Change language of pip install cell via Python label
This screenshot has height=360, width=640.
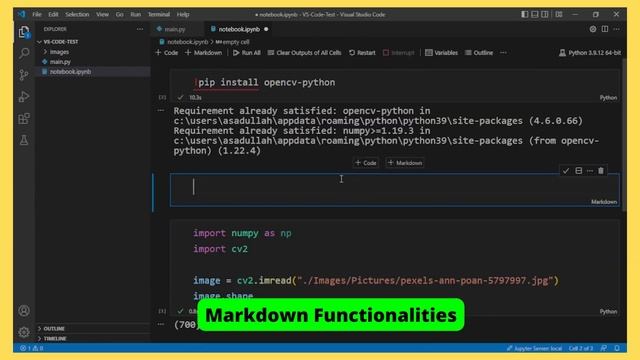[608, 98]
